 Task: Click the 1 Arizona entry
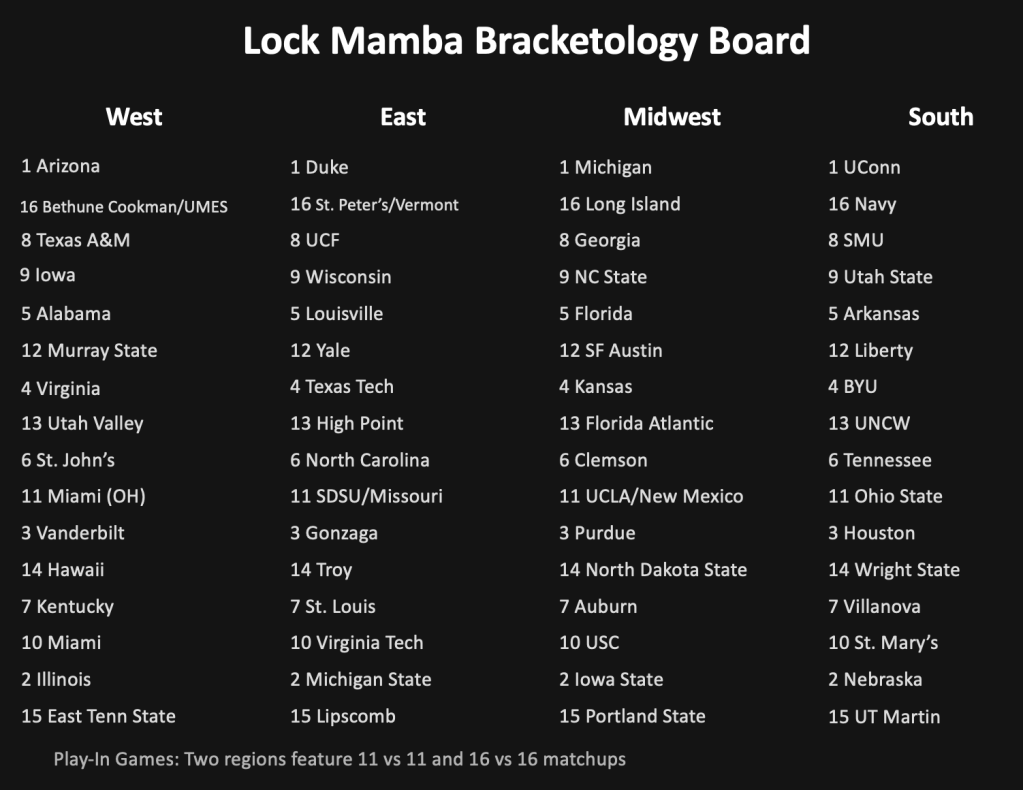click(x=61, y=166)
